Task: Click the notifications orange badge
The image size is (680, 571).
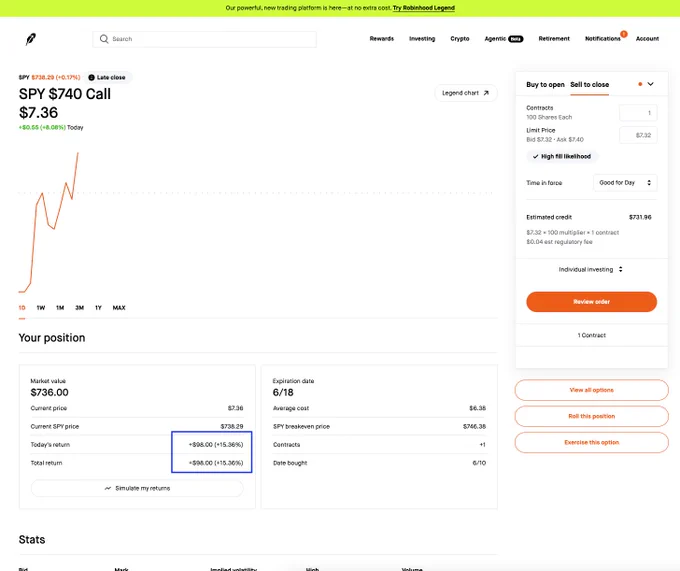Action: coord(624,34)
